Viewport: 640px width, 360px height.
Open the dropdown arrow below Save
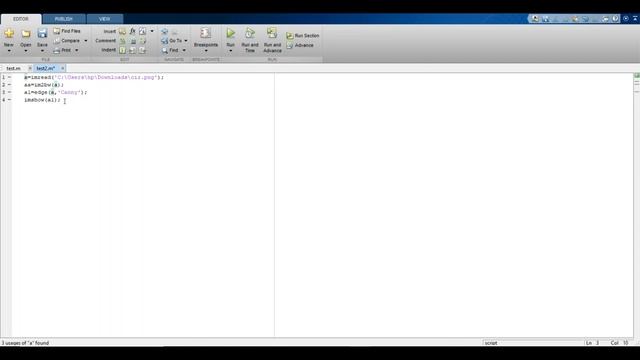point(42,51)
